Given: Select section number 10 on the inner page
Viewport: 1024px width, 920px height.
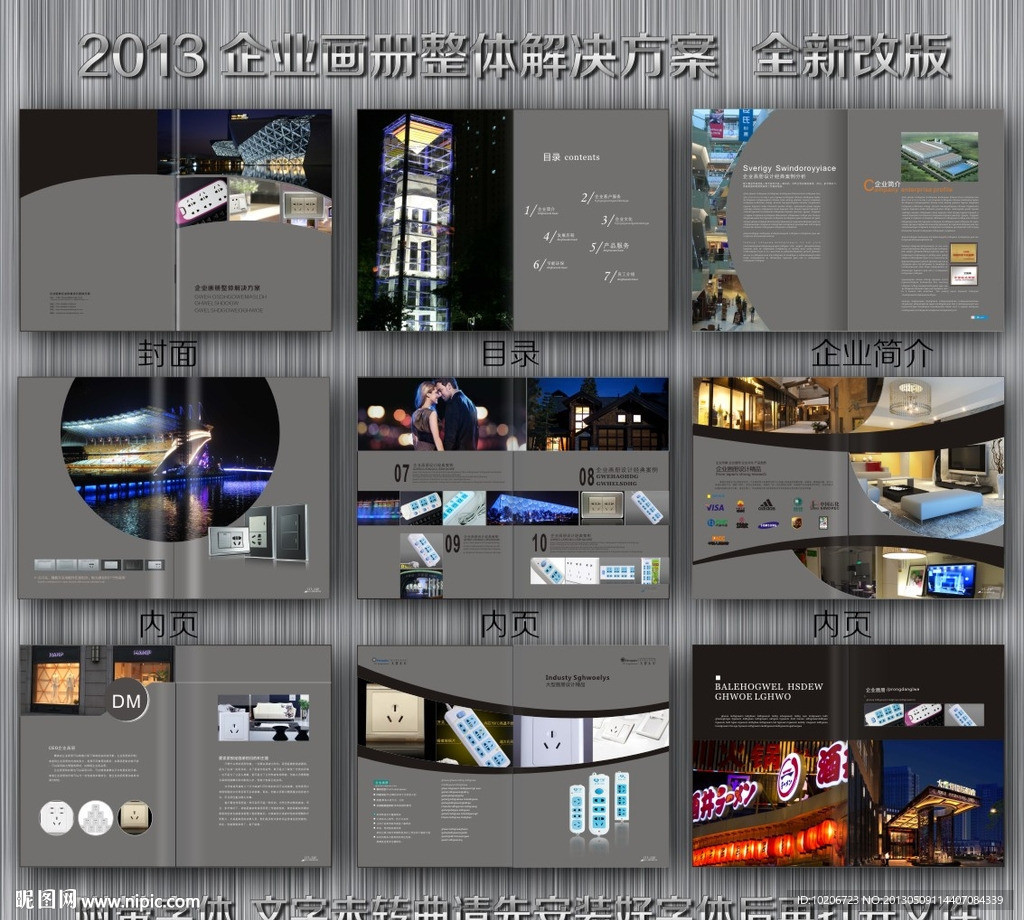Looking at the screenshot, I should 539,543.
